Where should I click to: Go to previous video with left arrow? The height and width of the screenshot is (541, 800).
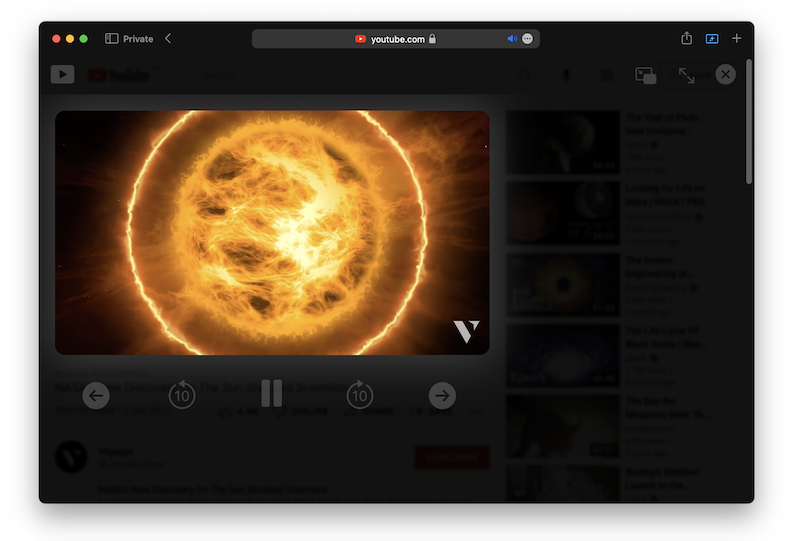coord(96,396)
